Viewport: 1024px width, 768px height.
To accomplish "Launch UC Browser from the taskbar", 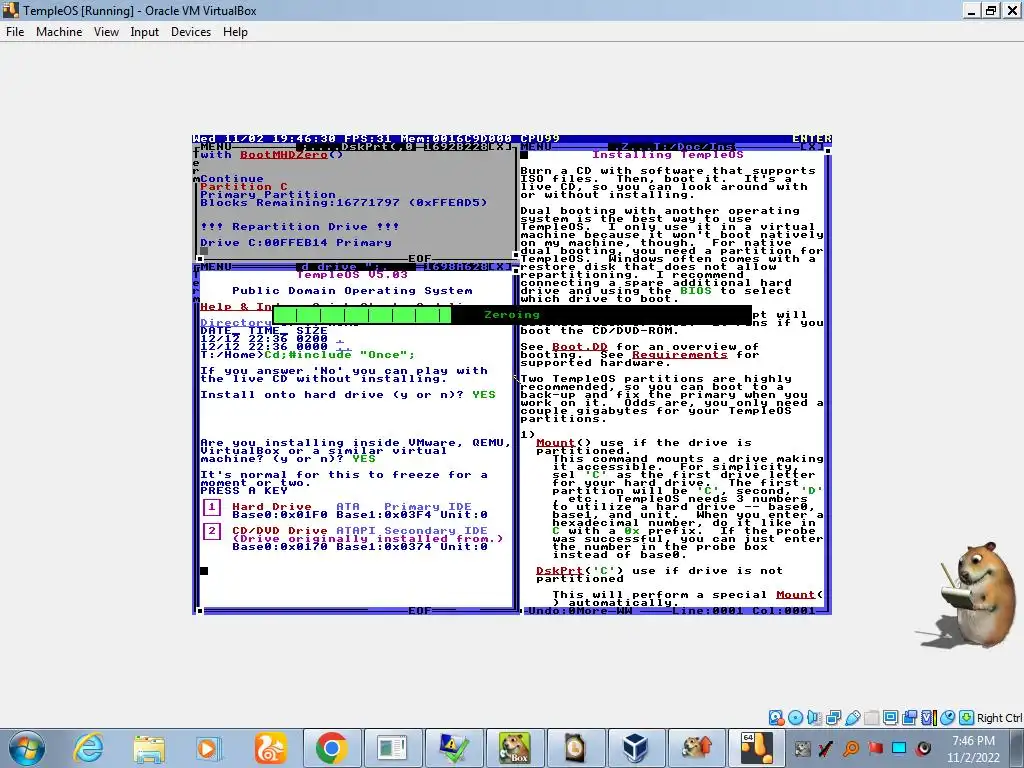I will click(x=270, y=748).
